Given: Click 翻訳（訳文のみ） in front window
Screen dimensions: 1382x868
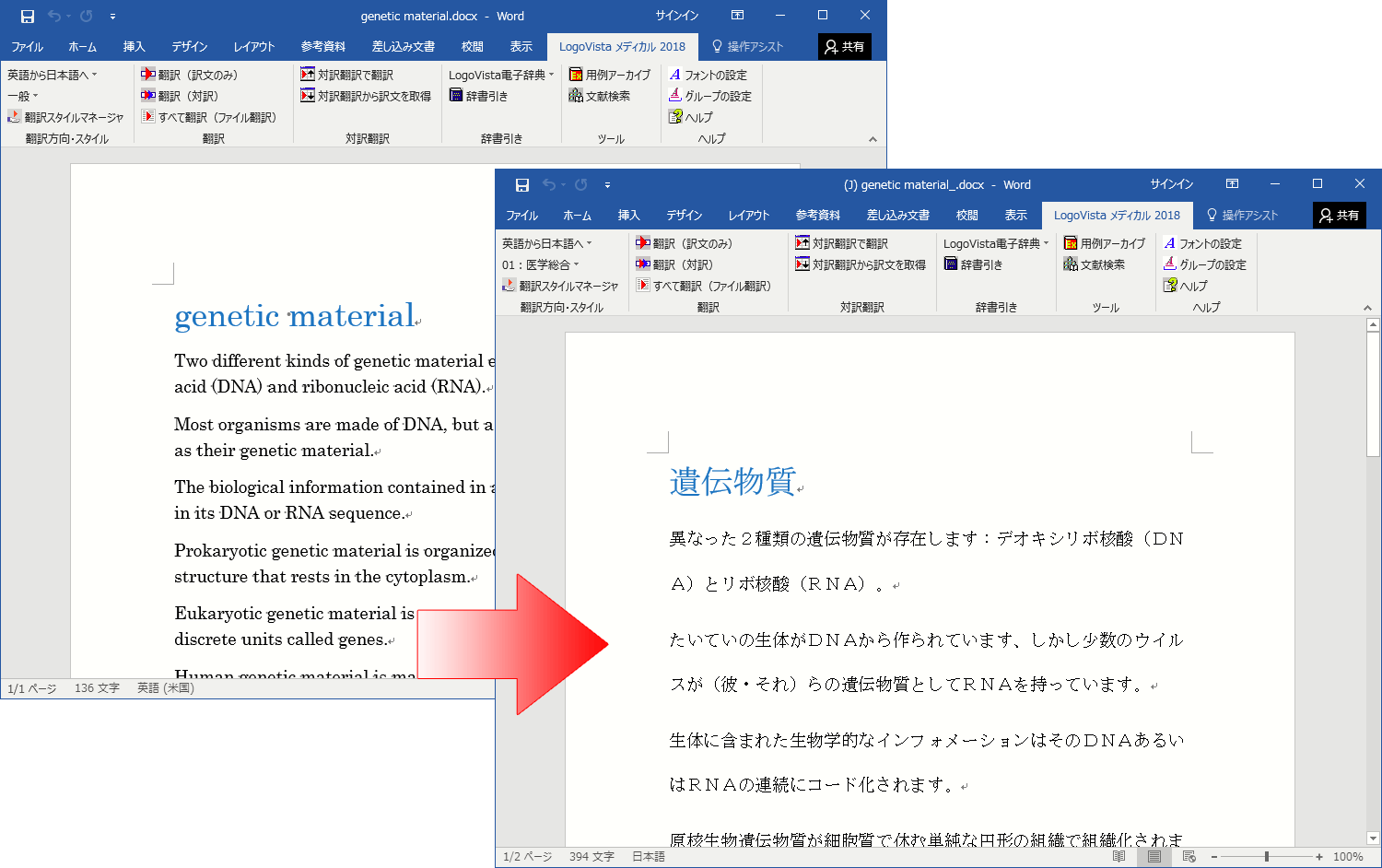Looking at the screenshot, I should [685, 243].
